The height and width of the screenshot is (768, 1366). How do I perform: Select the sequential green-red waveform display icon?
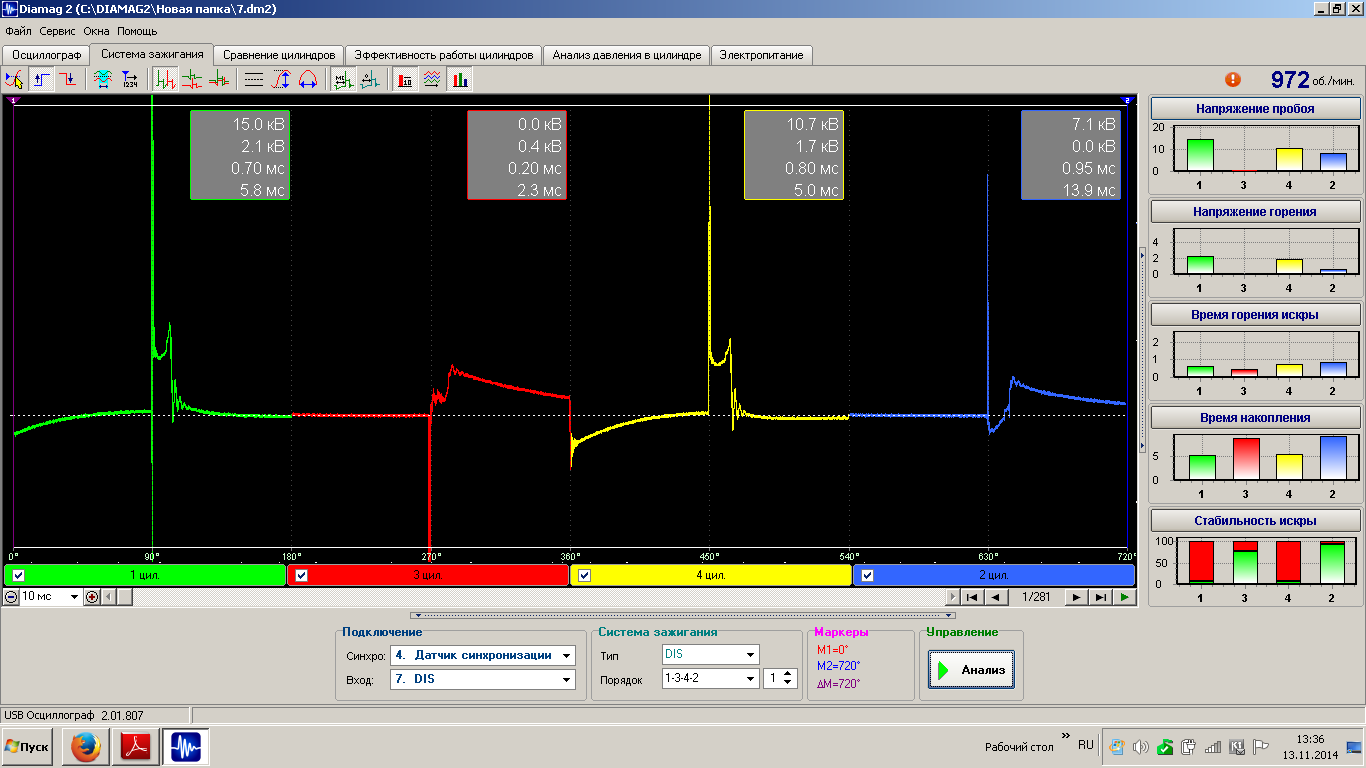[x=166, y=80]
